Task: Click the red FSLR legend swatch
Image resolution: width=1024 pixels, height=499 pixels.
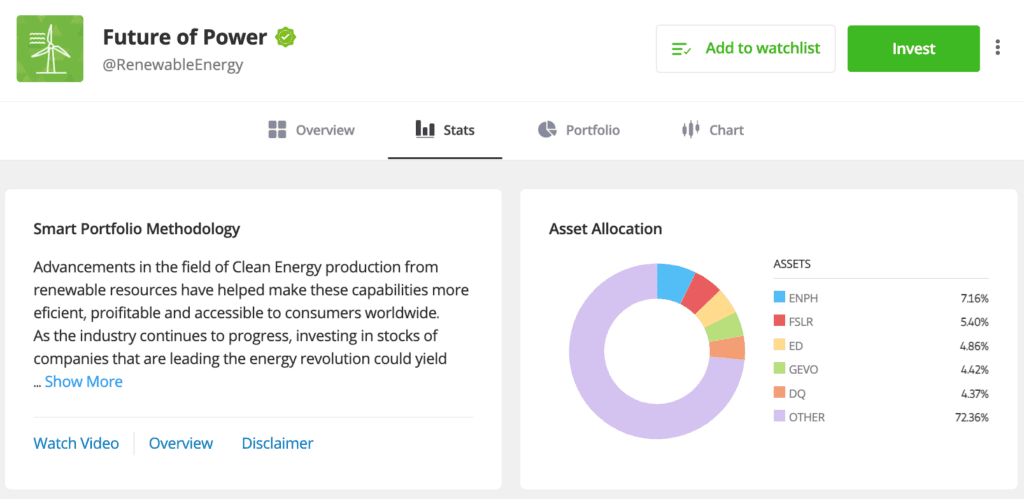Action: [x=780, y=322]
